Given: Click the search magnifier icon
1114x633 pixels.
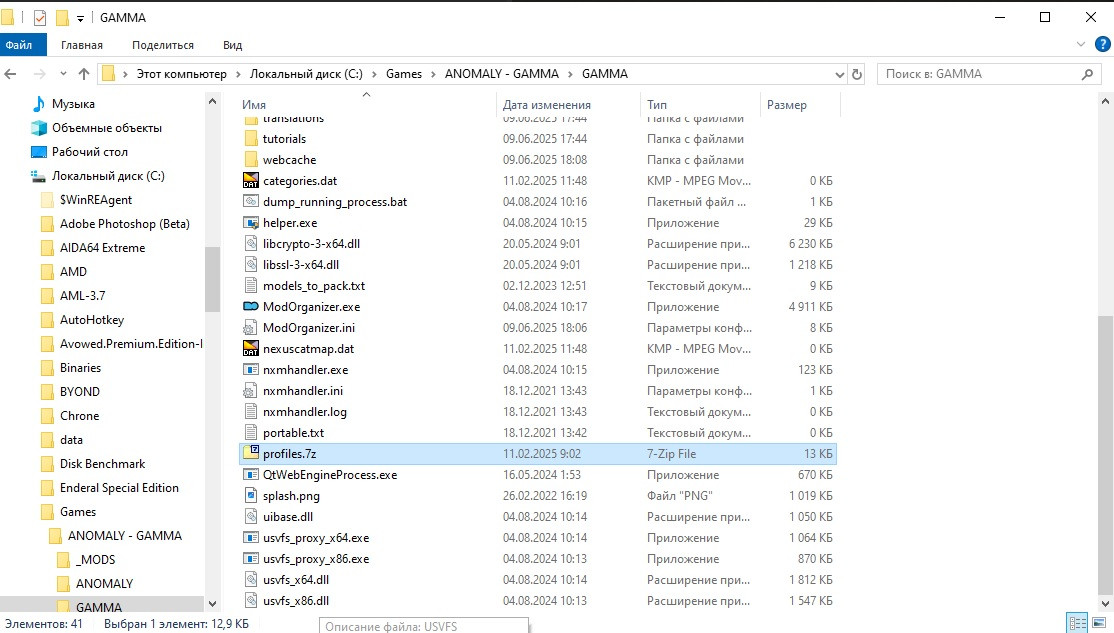Looking at the screenshot, I should (x=1087, y=74).
